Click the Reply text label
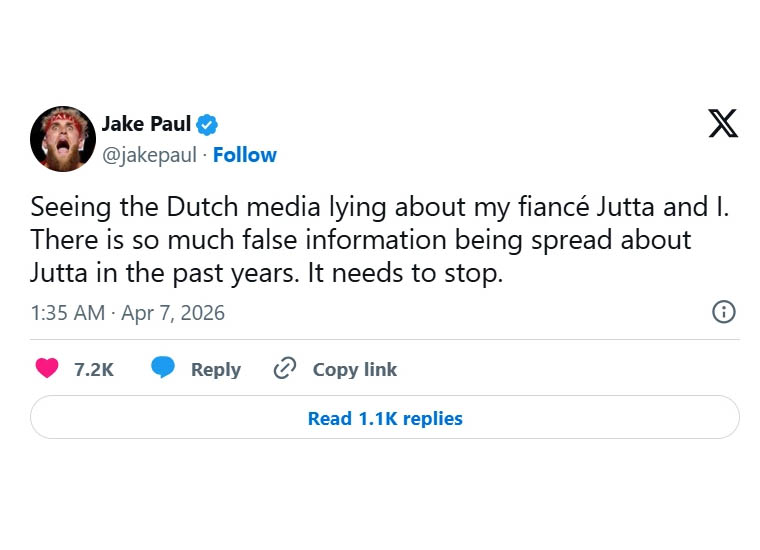Image resolution: width=760 pixels, height=550 pixels. [x=216, y=370]
